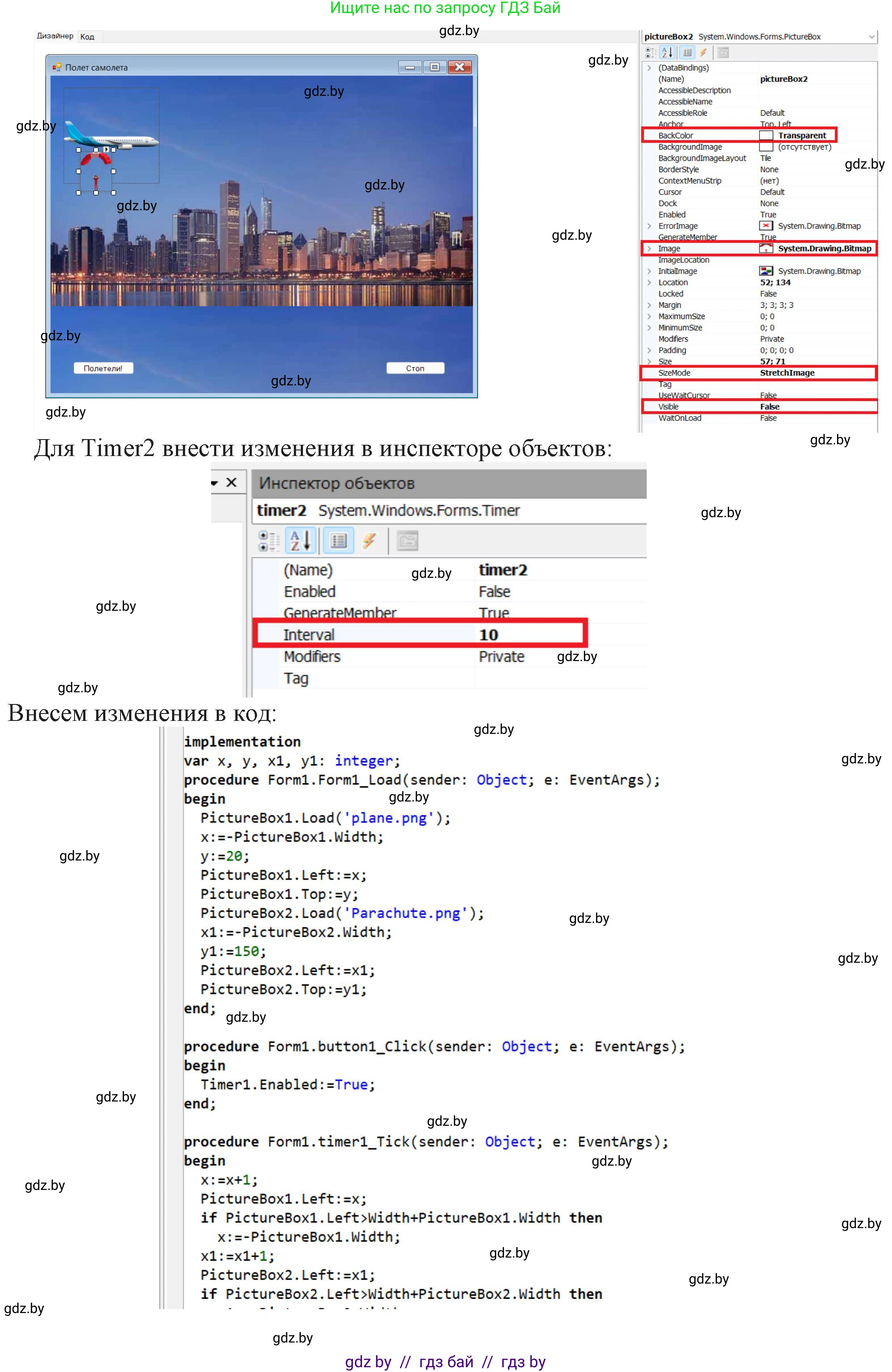Switch to the Дизайнер tab
892x1372 pixels.
tap(55, 36)
